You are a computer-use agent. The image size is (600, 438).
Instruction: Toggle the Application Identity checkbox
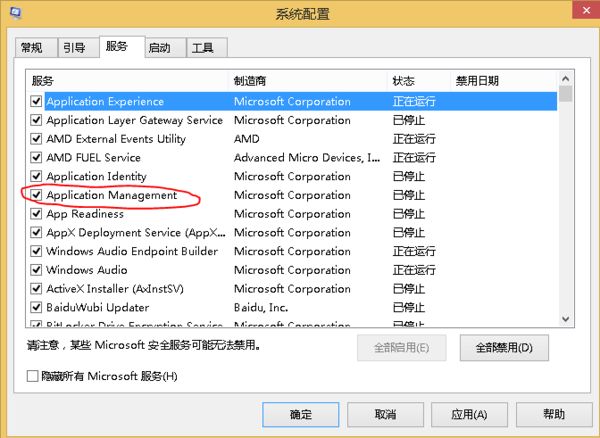pos(36,176)
